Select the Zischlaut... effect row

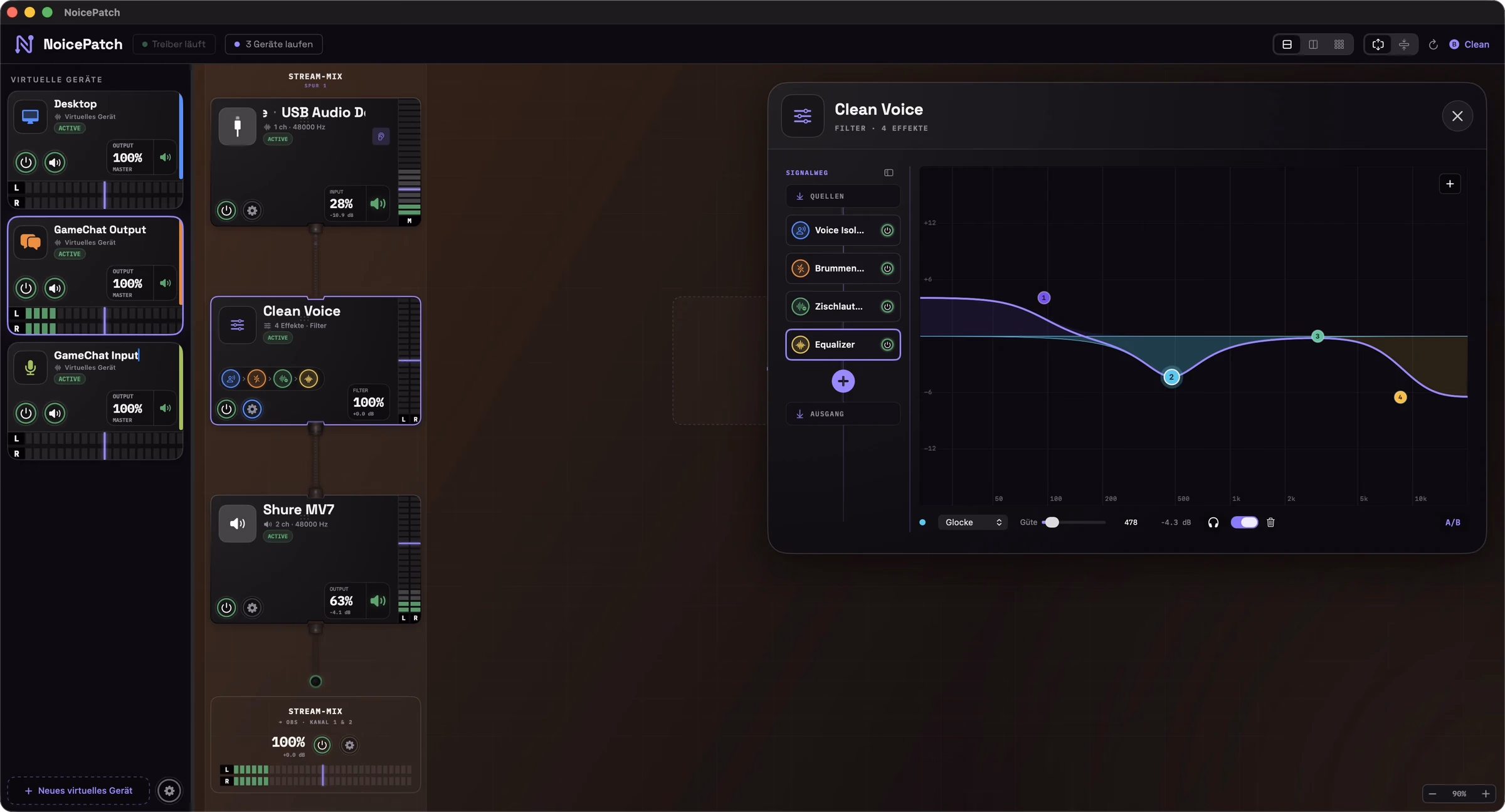pyautogui.click(x=843, y=307)
